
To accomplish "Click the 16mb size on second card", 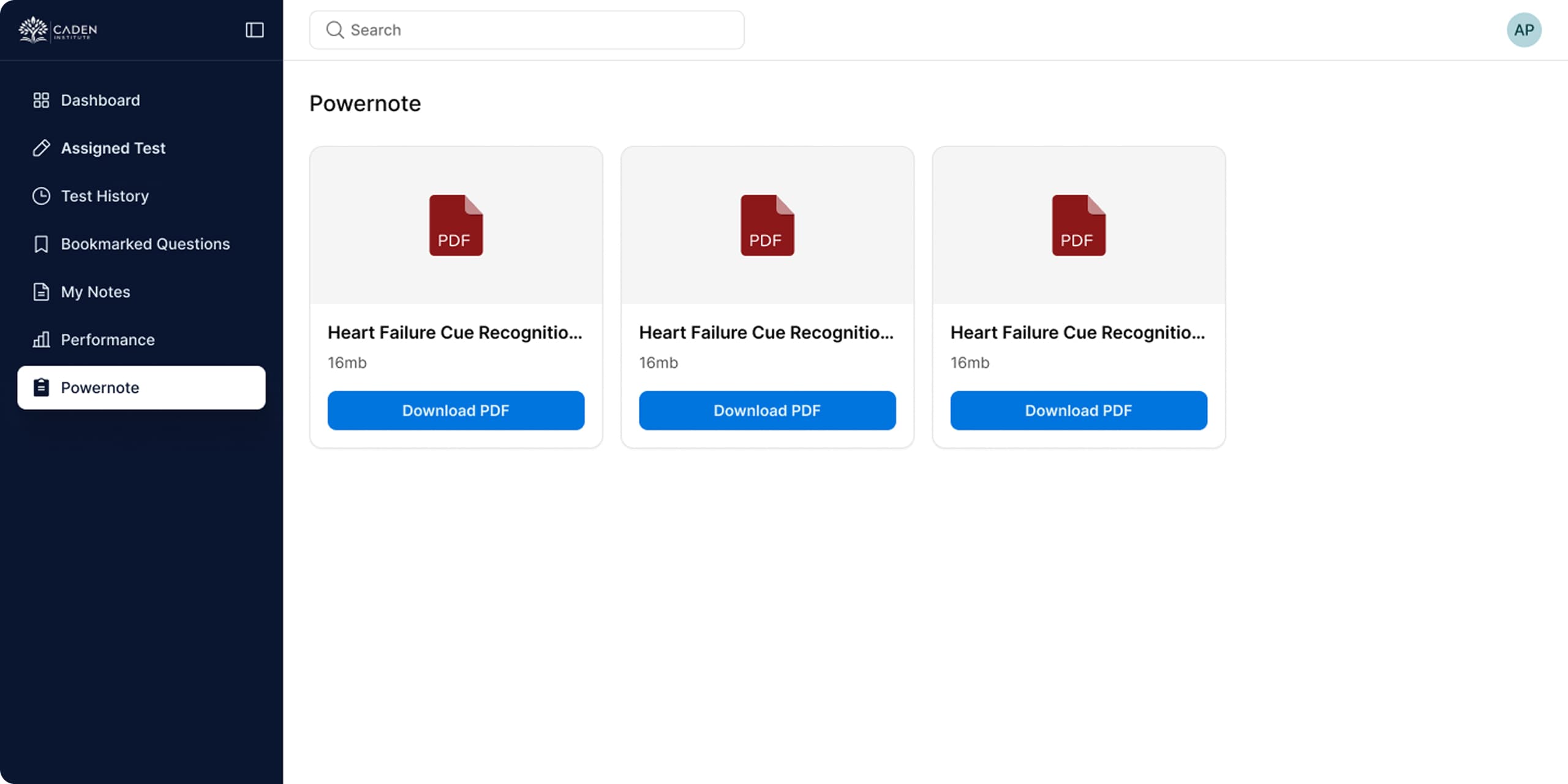I will pos(658,363).
